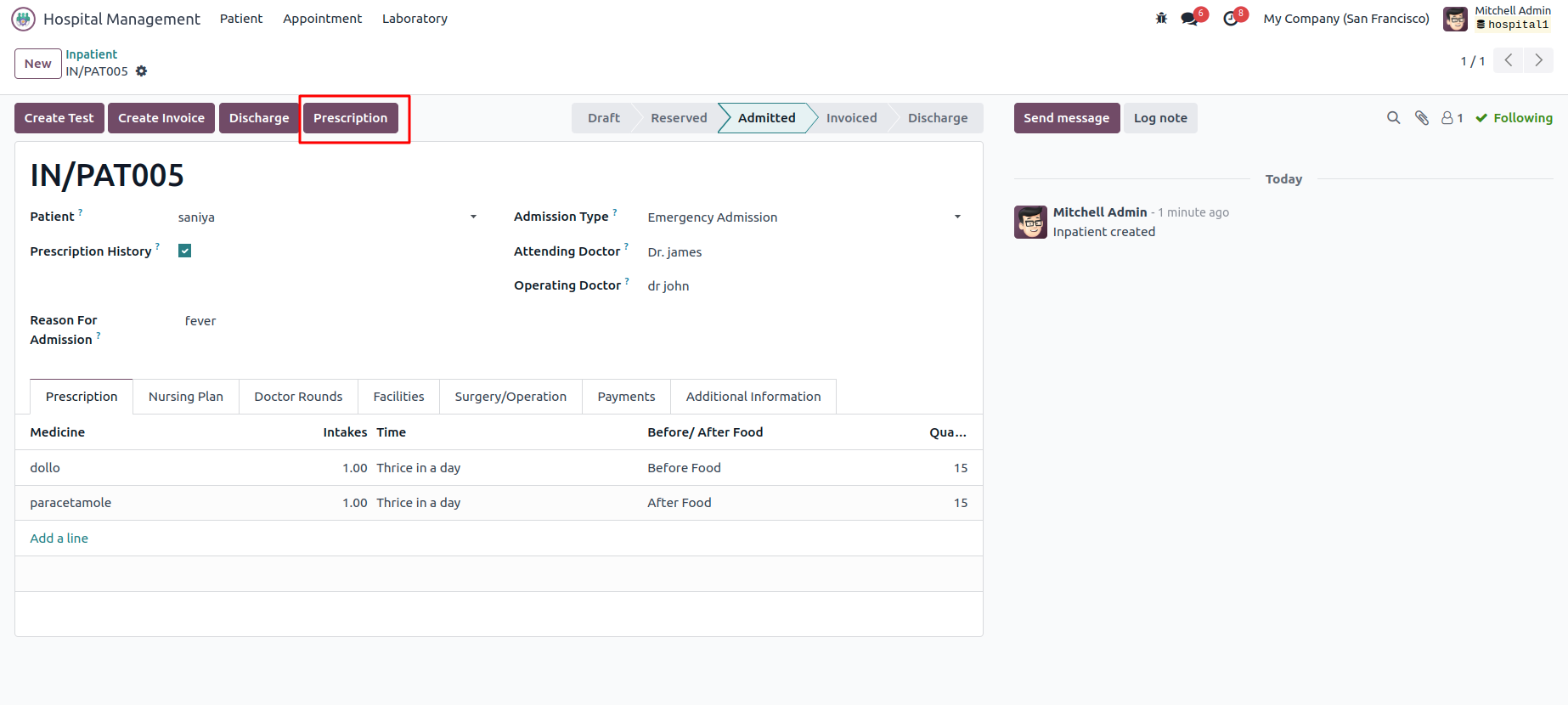Switch to the Nursing Plan tab
1568x705 pixels.
(x=186, y=397)
